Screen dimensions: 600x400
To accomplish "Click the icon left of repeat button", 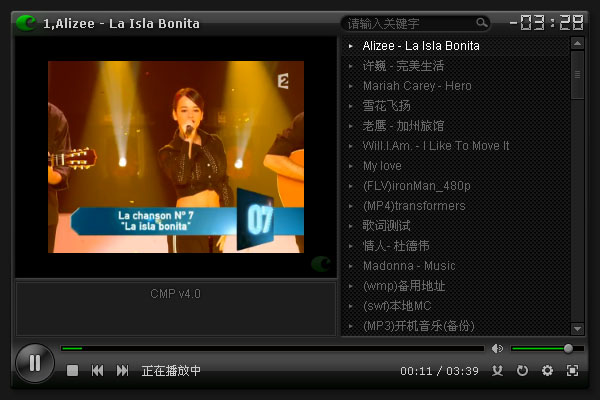I will coord(497,371).
